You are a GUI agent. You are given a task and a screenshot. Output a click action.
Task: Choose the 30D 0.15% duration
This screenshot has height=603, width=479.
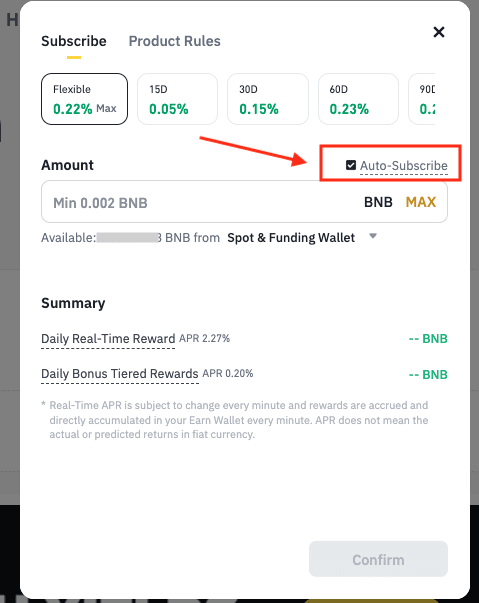[268, 99]
